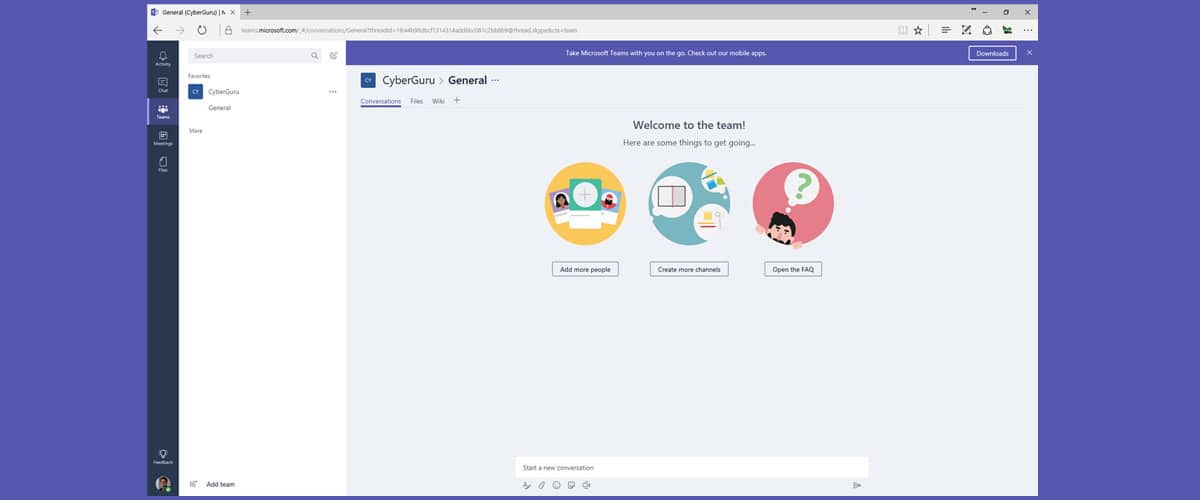Viewport: 1200px width, 500px height.
Task: Open browser more options ellipsis
Action: pyautogui.click(x=1028, y=30)
